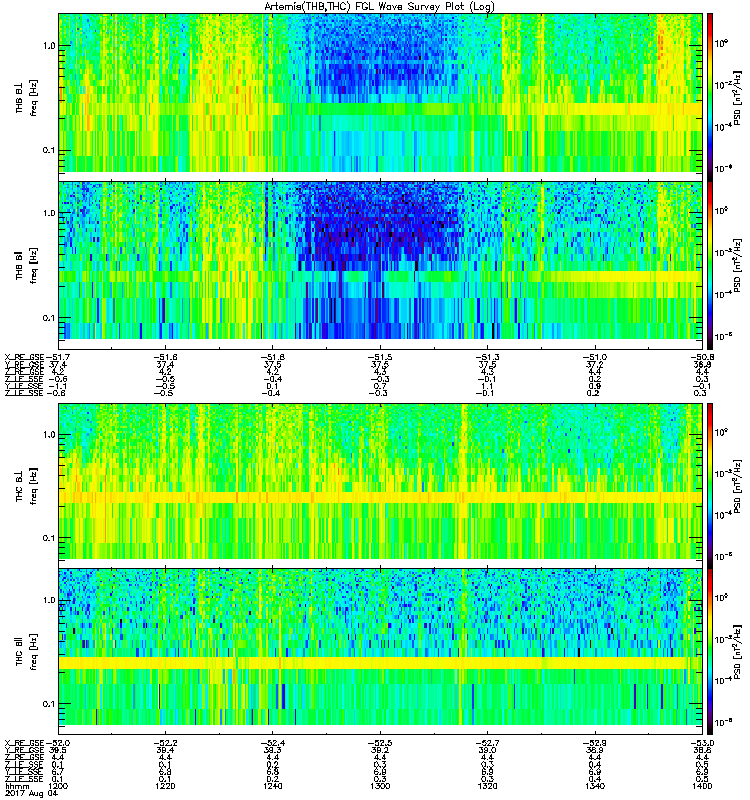
Task: Click the X_RE_GSE value '-50.8'
Action: tap(702, 358)
